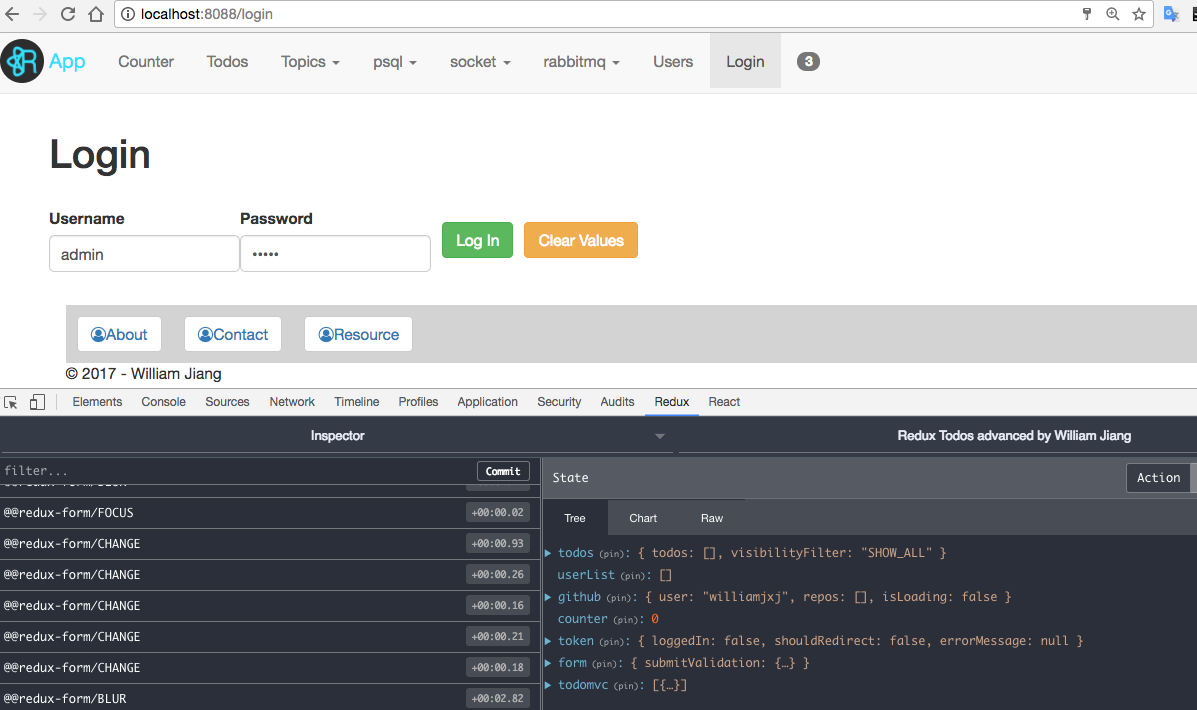Expand the todomvc state node
The height and width of the screenshot is (710, 1197).
pos(548,685)
